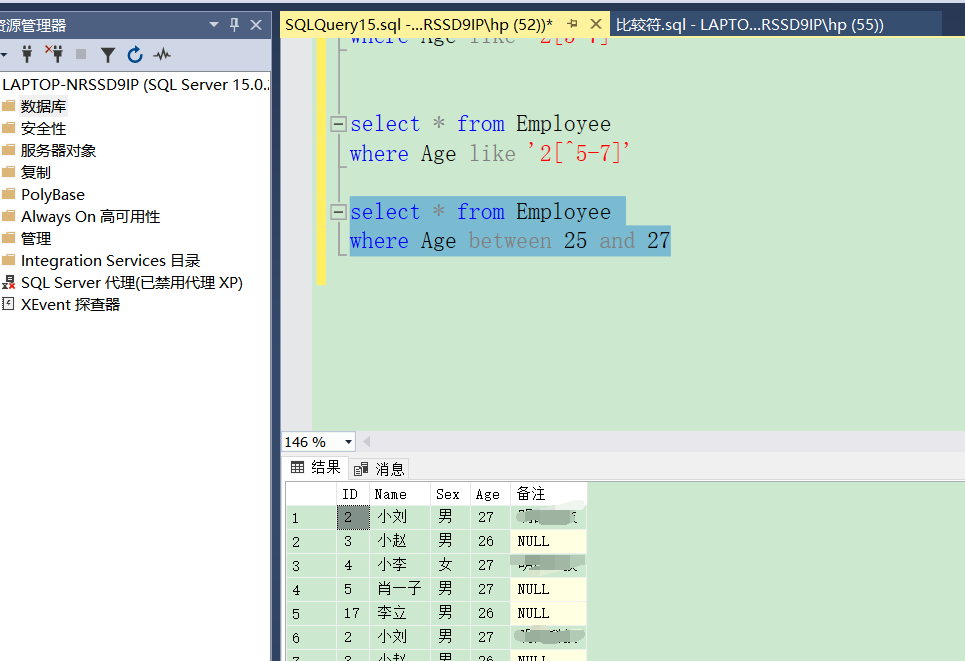Open Object Explorer window position dropdown arrow

[214, 25]
